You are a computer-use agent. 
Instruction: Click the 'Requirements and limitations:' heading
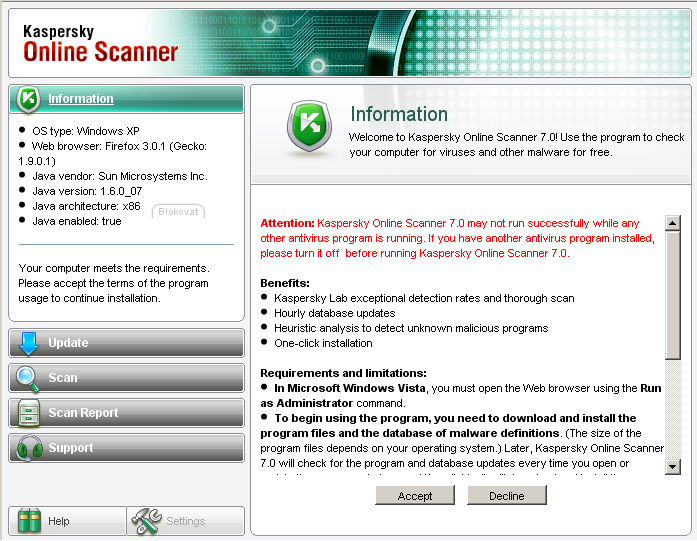coord(343,373)
